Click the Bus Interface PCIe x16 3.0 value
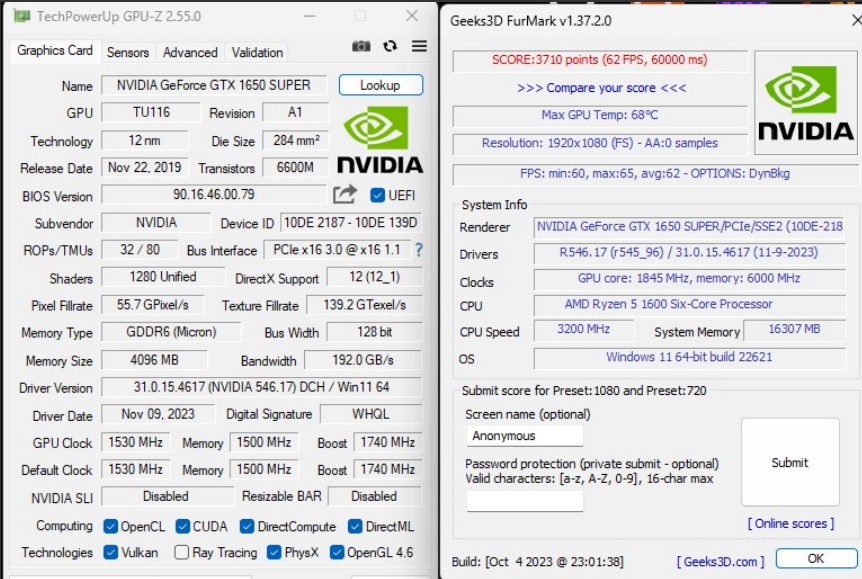The image size is (862, 579). click(337, 250)
